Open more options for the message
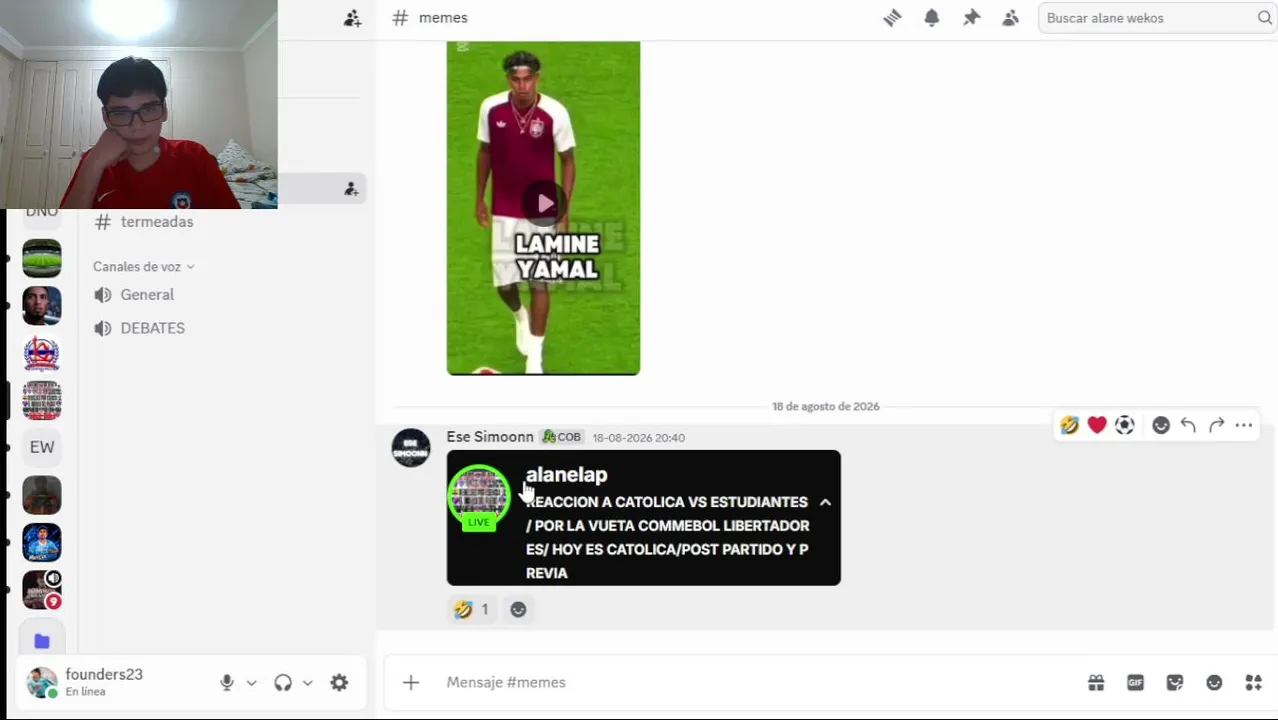1278x720 pixels. (1243, 426)
